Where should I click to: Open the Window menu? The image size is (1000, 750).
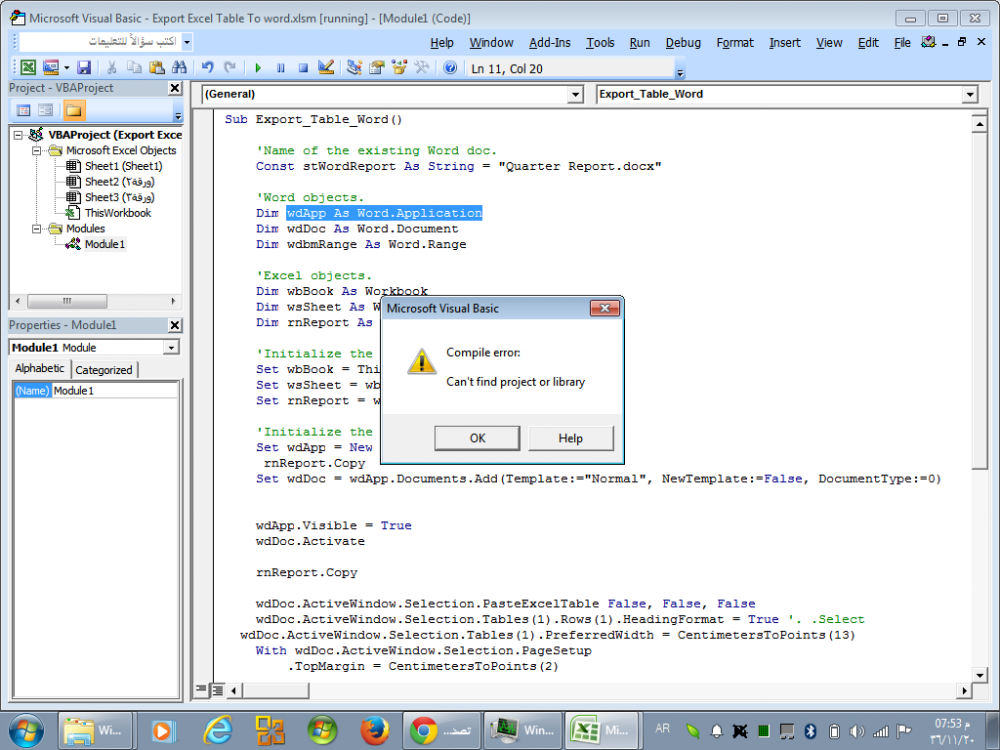(x=492, y=43)
